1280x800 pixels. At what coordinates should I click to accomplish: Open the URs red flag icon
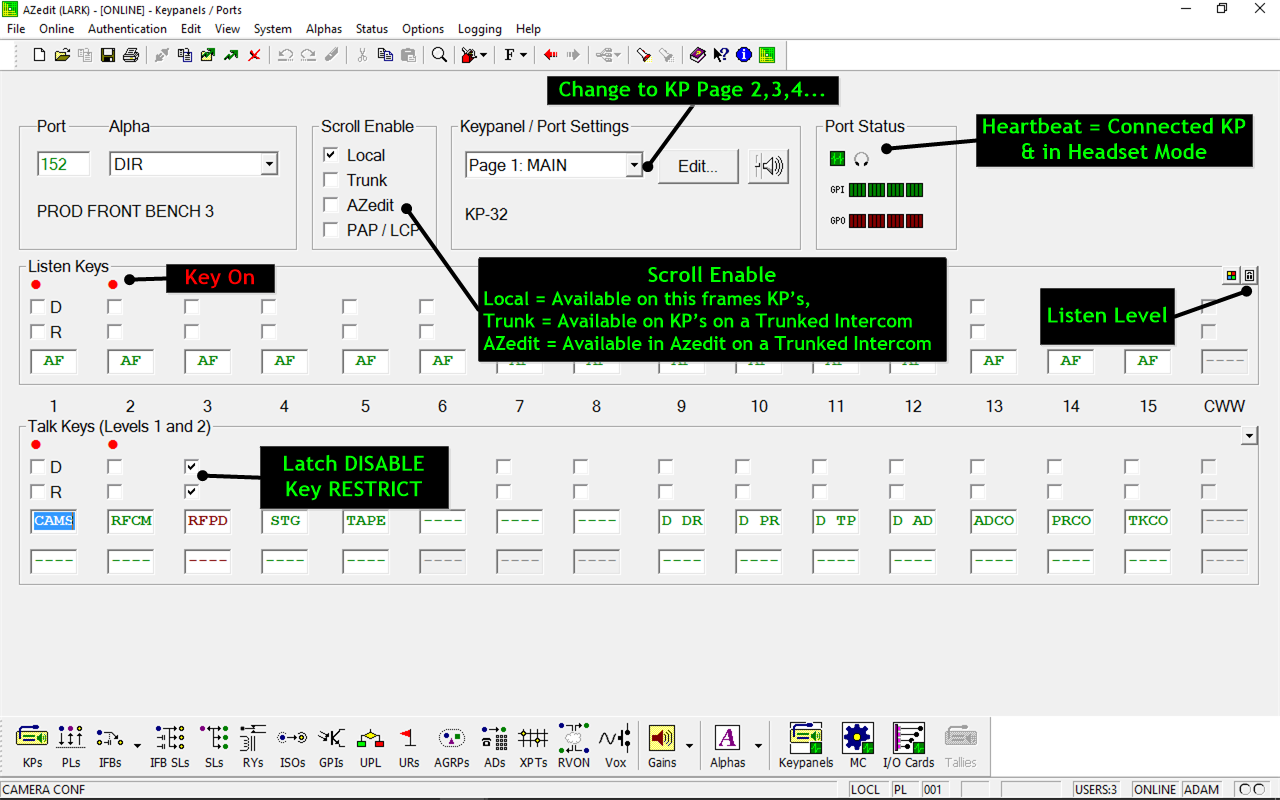(409, 746)
